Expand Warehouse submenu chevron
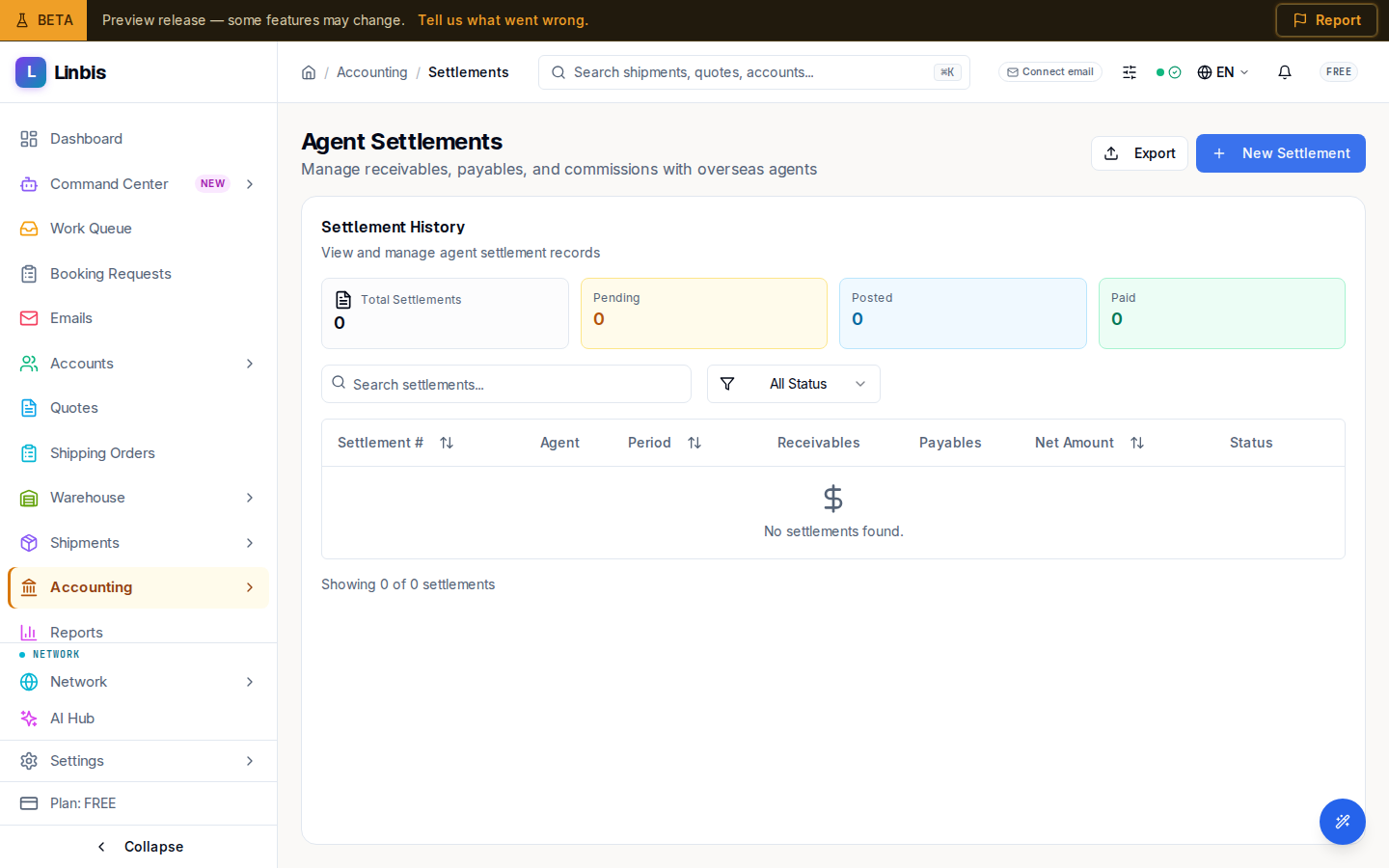 point(250,498)
